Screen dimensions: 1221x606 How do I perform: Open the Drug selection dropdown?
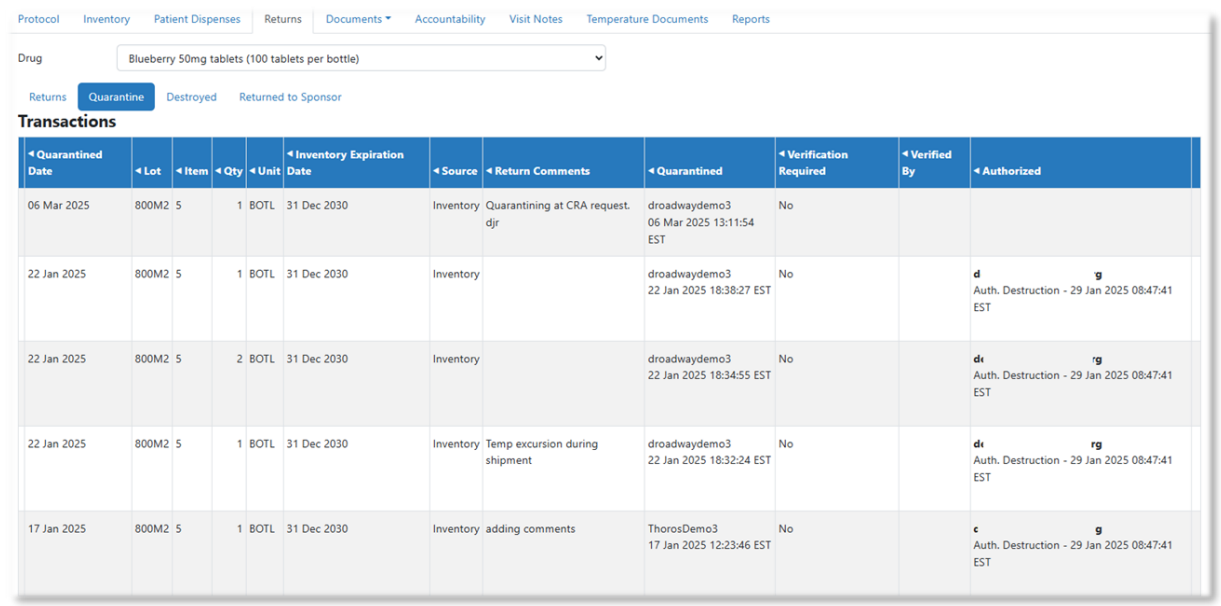(361, 59)
